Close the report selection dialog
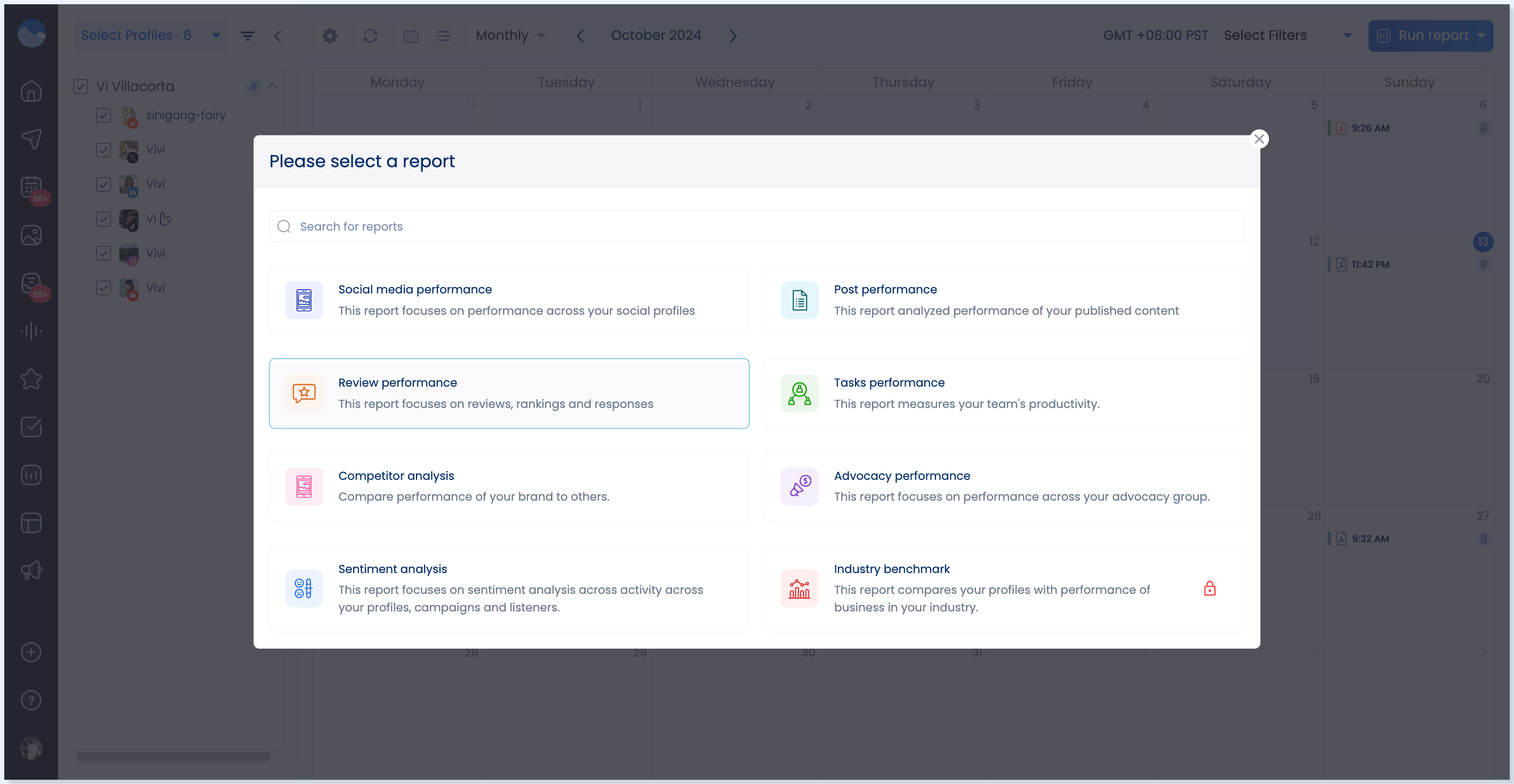The image size is (1514, 784). [1259, 138]
